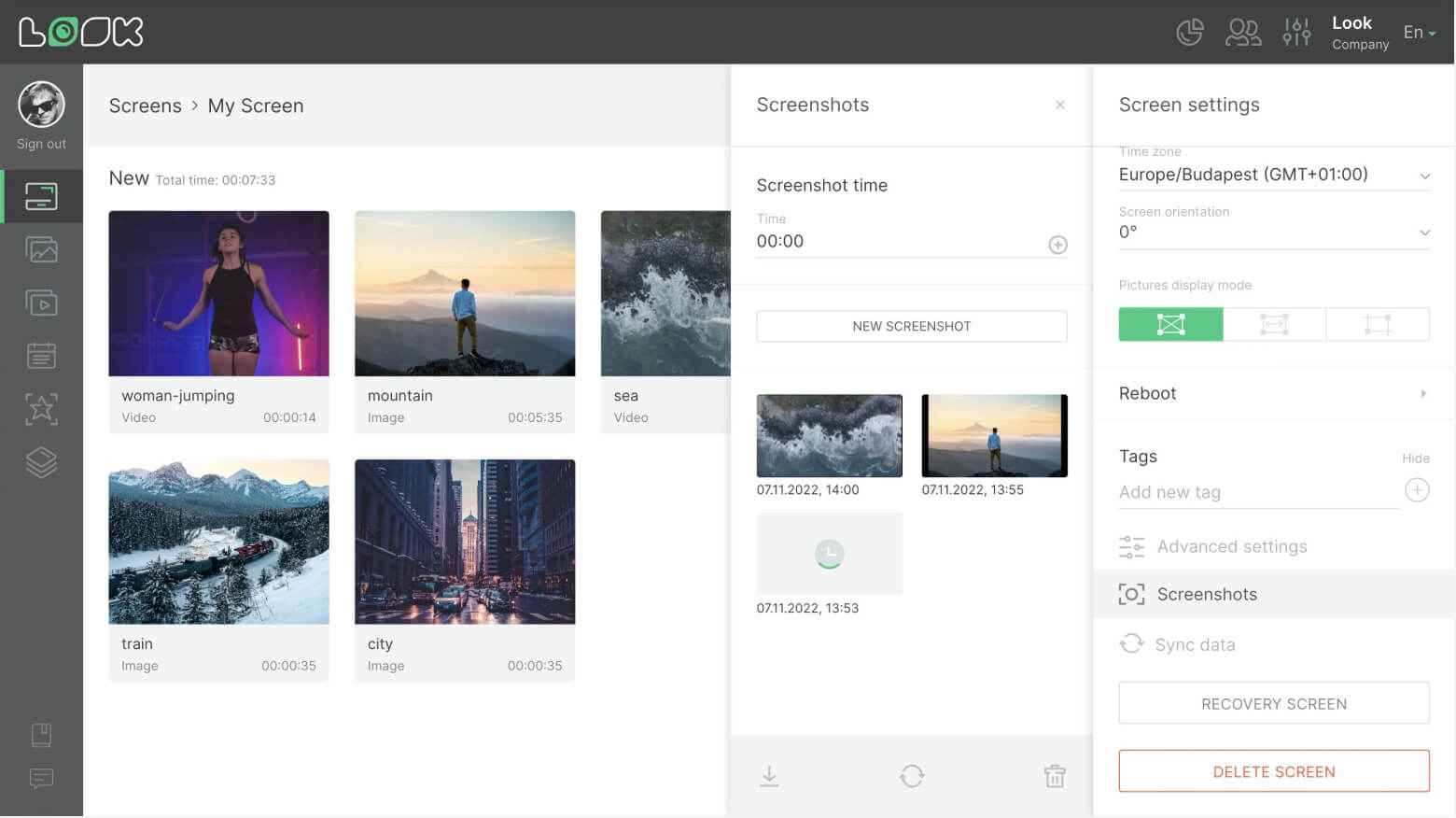Select the stretch pictures display mode
Viewport: 1456px width, 818px height.
(1170, 324)
